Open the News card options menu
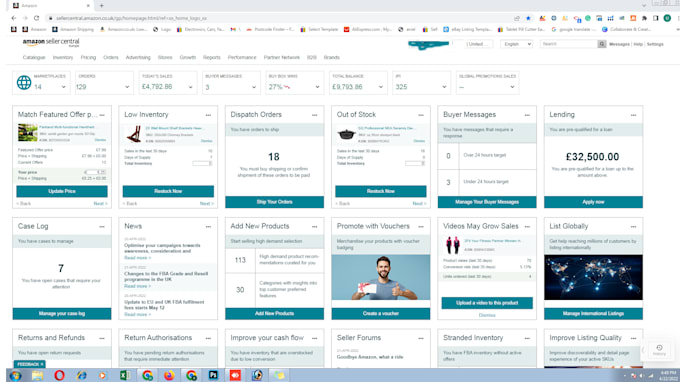Image resolution: width=680 pixels, height=382 pixels. [x=208, y=227]
